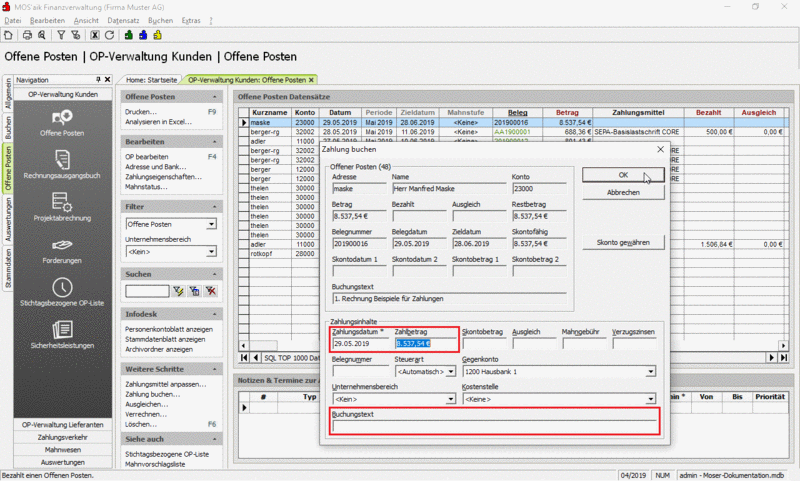
Task: Click into the Zahlbetrag field
Action: click(x=425, y=344)
